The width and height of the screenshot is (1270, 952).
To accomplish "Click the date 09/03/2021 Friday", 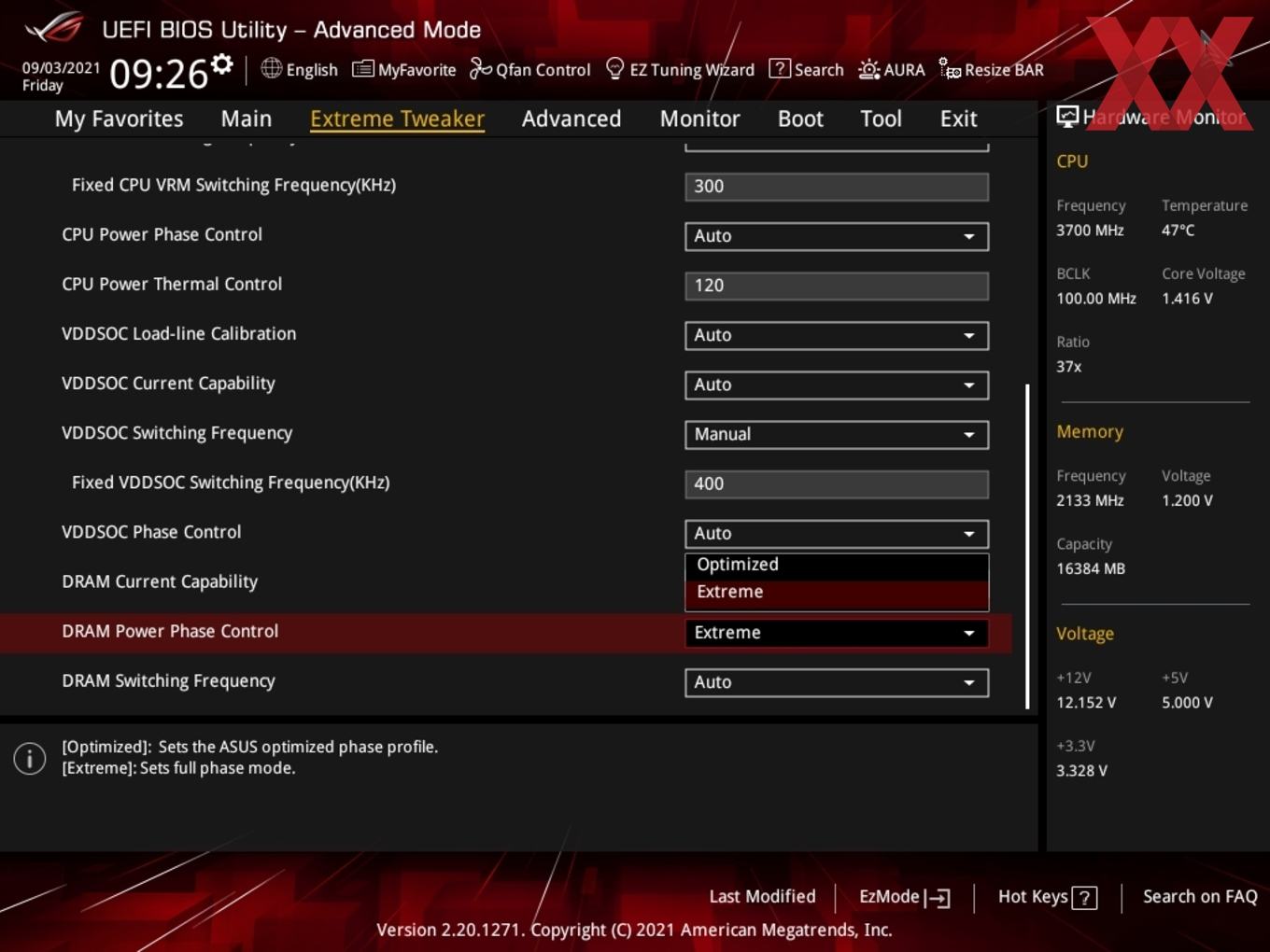I will 61,77.
